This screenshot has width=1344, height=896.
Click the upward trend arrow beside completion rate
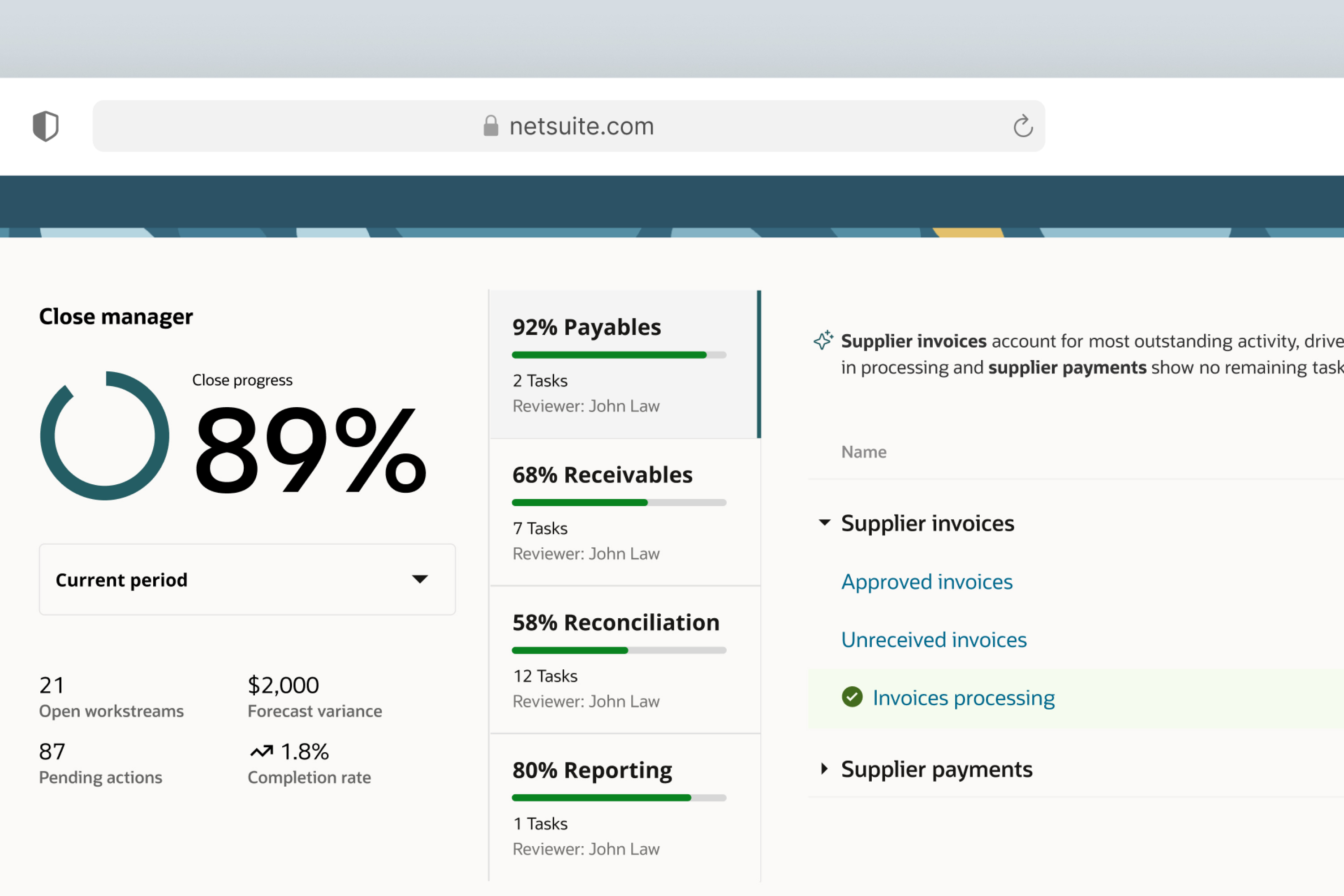pos(262,750)
